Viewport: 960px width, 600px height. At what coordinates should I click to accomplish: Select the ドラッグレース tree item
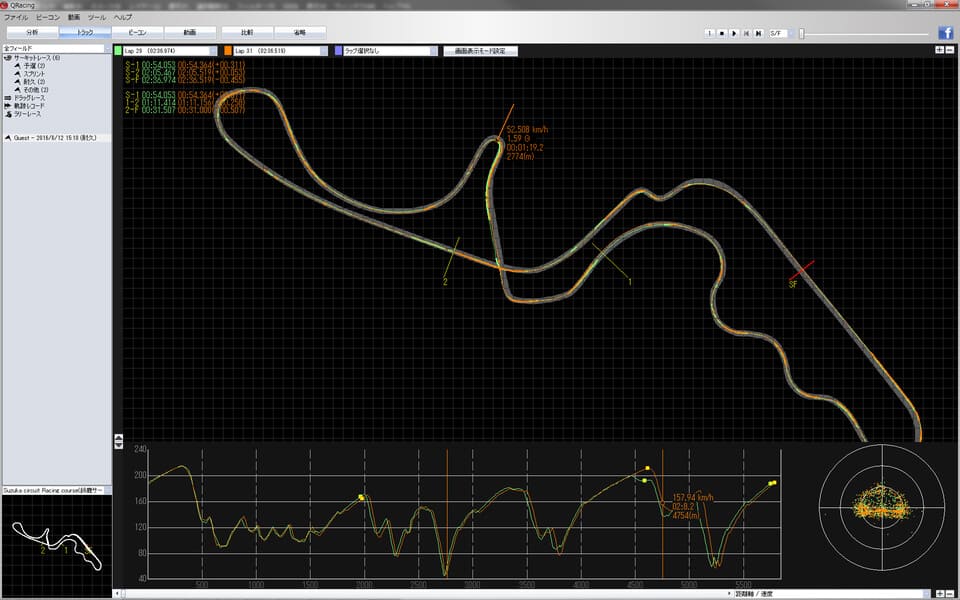pos(29,98)
